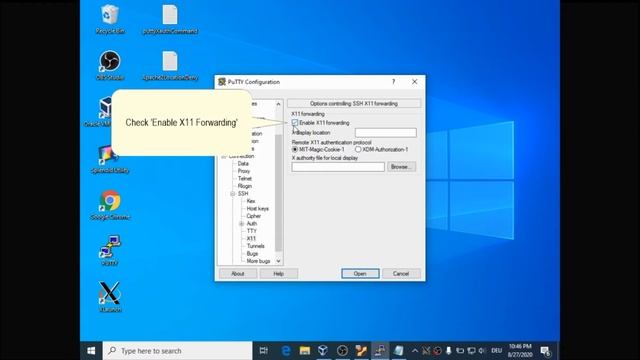Click the title bar question-mark help button
The width and height of the screenshot is (640, 360).
[x=393, y=82]
